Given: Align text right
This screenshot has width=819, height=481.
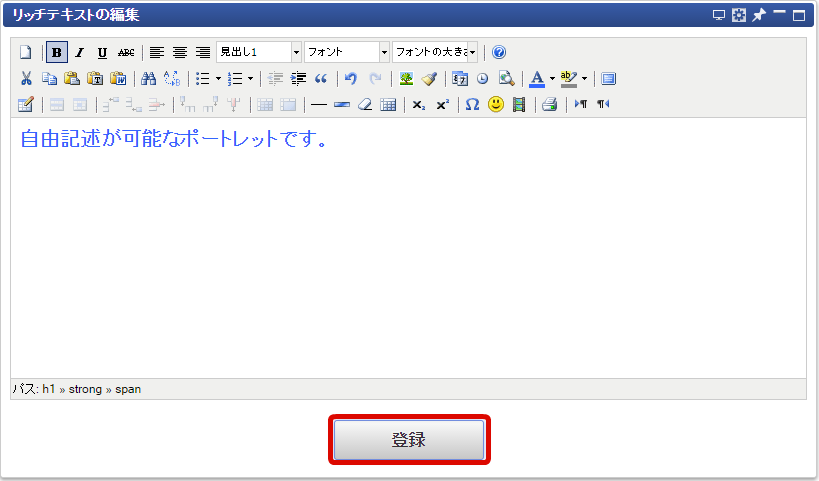Looking at the screenshot, I should point(203,52).
